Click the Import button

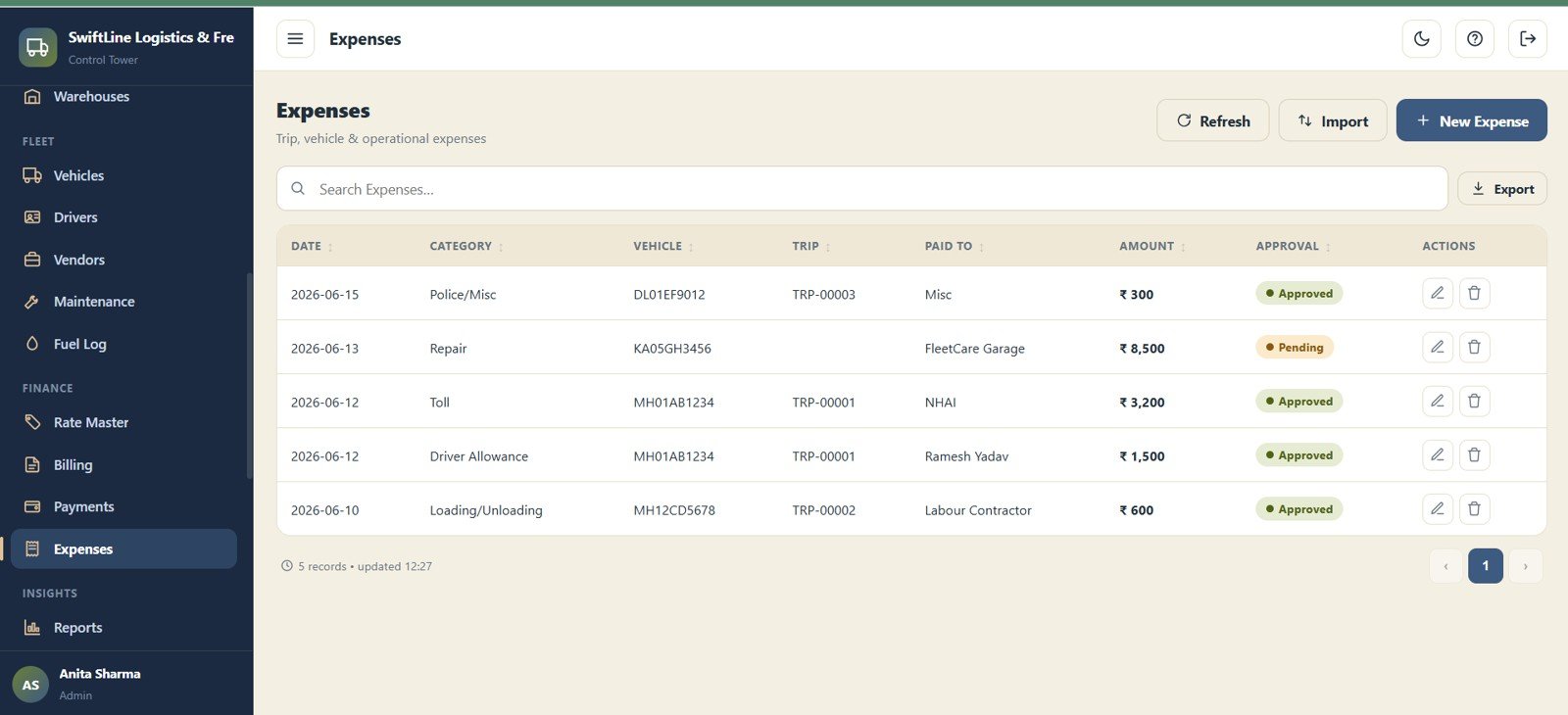[1332, 120]
